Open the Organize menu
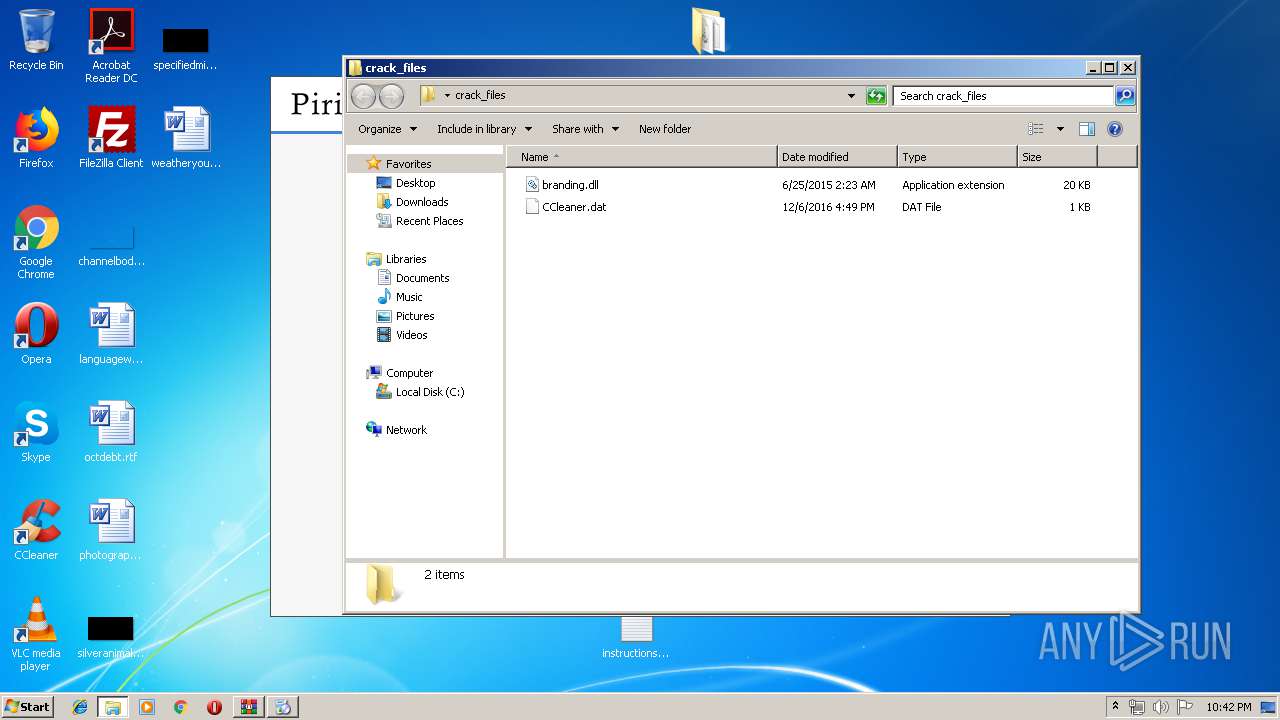 pyautogui.click(x=387, y=129)
